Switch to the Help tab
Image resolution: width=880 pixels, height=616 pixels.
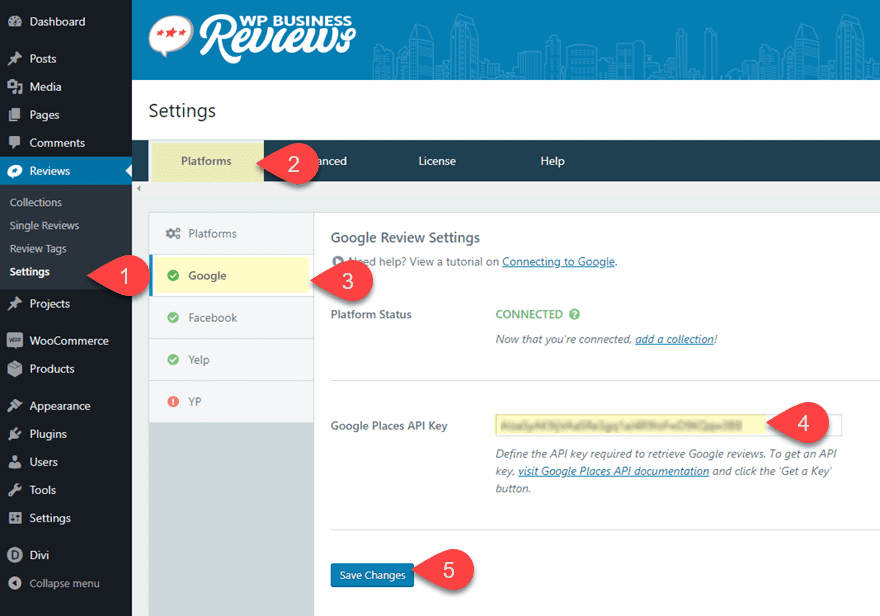[552, 161]
